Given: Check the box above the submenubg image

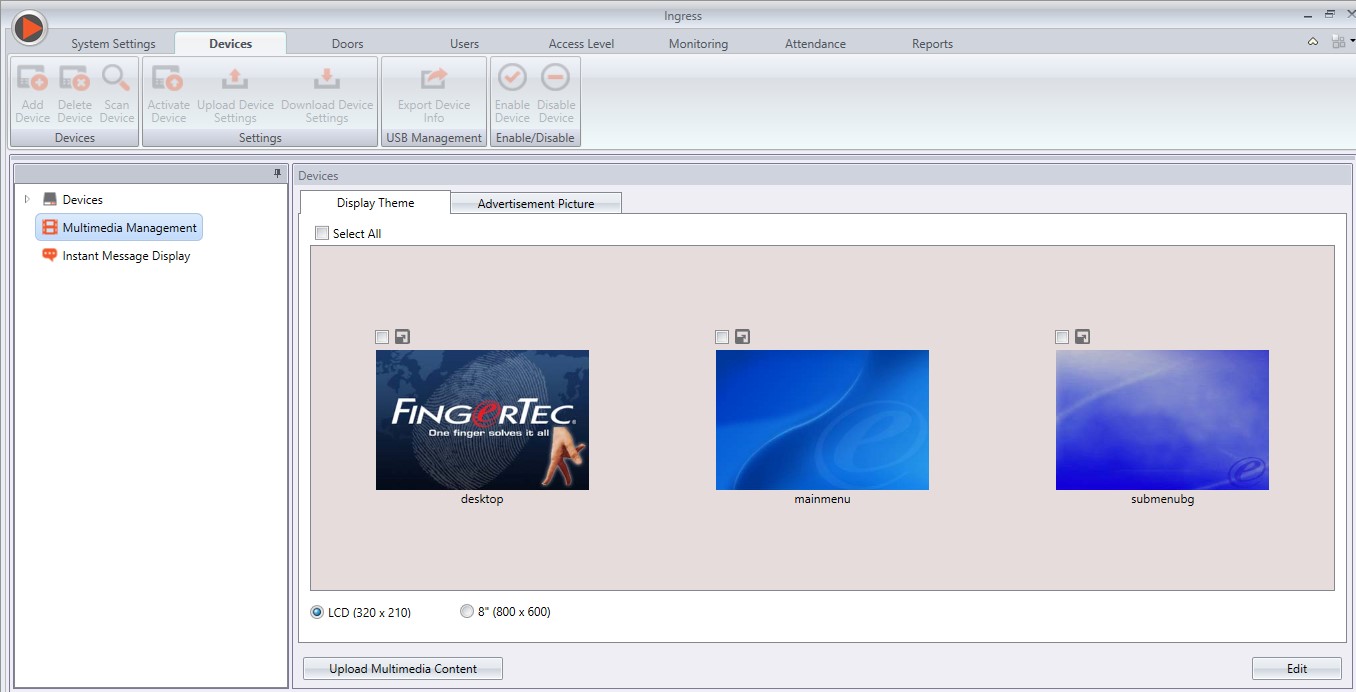Looking at the screenshot, I should [x=1062, y=337].
